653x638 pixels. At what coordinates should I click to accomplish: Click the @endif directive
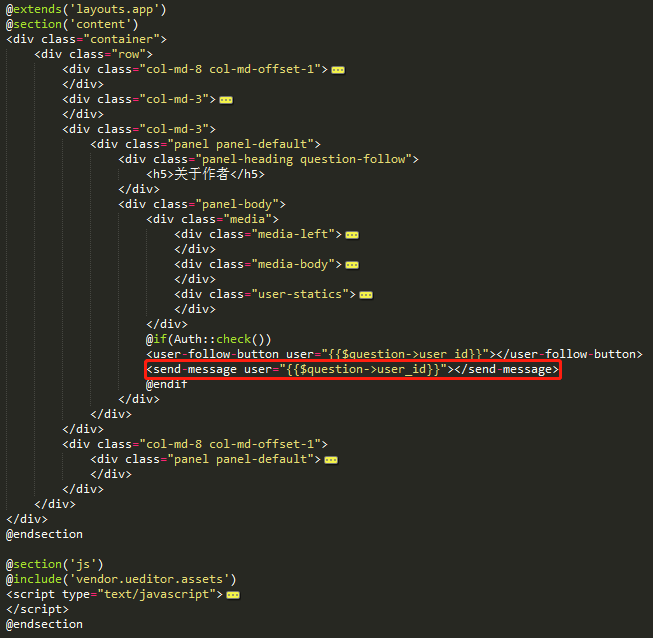[167, 384]
